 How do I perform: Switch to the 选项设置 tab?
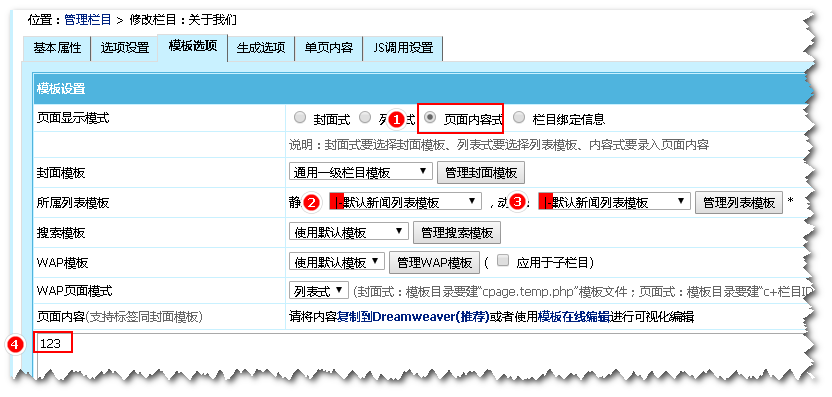coord(125,48)
